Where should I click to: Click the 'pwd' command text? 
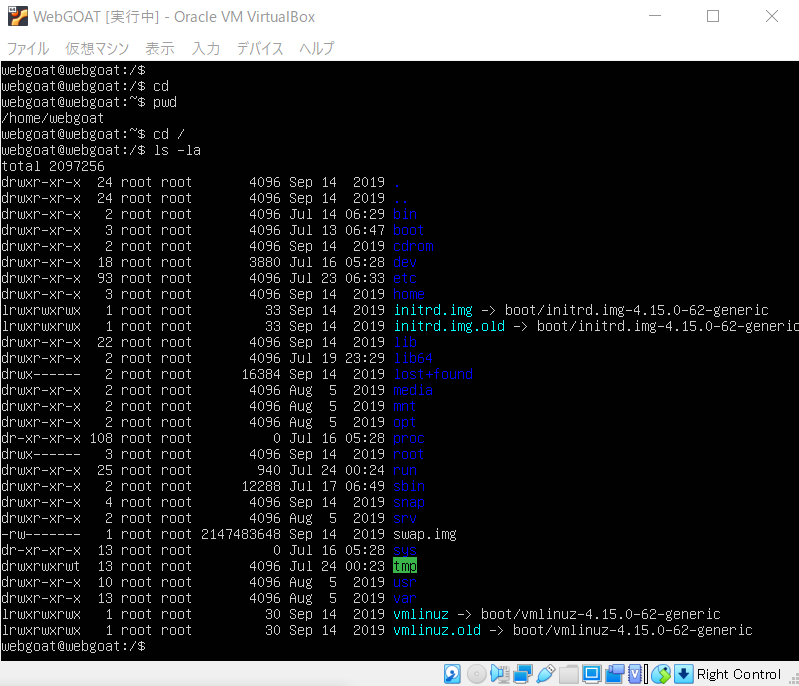[x=165, y=102]
